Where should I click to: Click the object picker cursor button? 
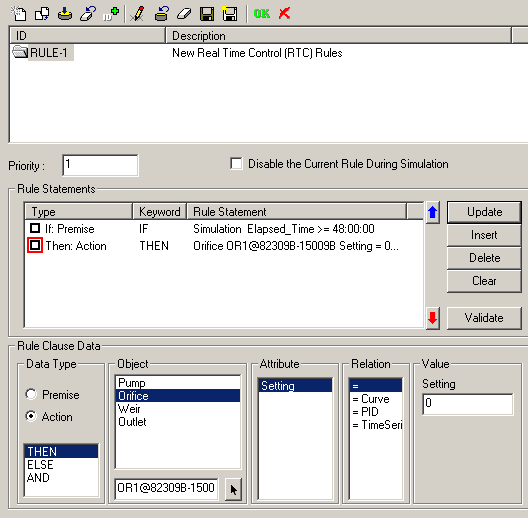click(233, 489)
